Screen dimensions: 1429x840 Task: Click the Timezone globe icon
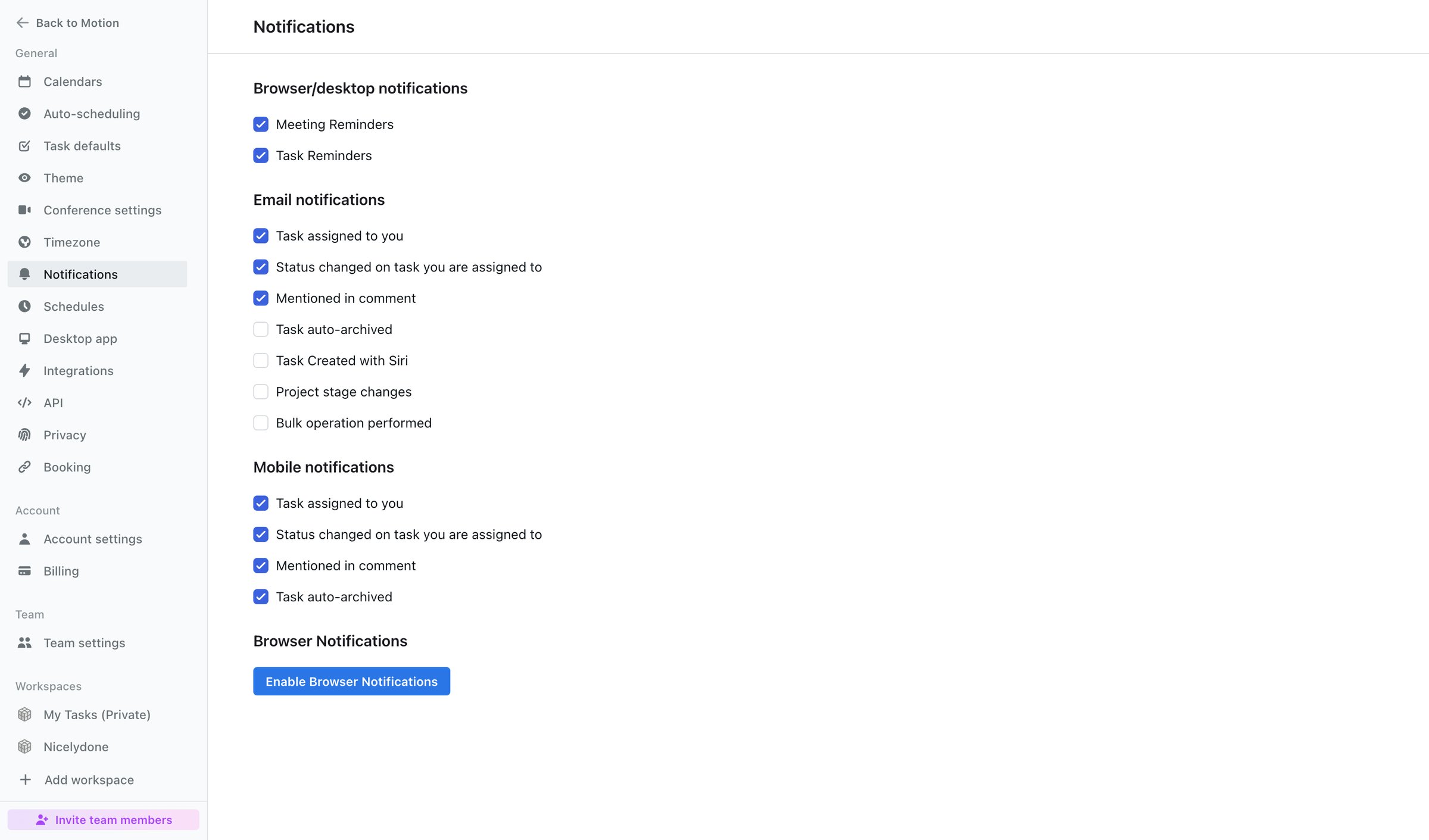click(x=24, y=242)
